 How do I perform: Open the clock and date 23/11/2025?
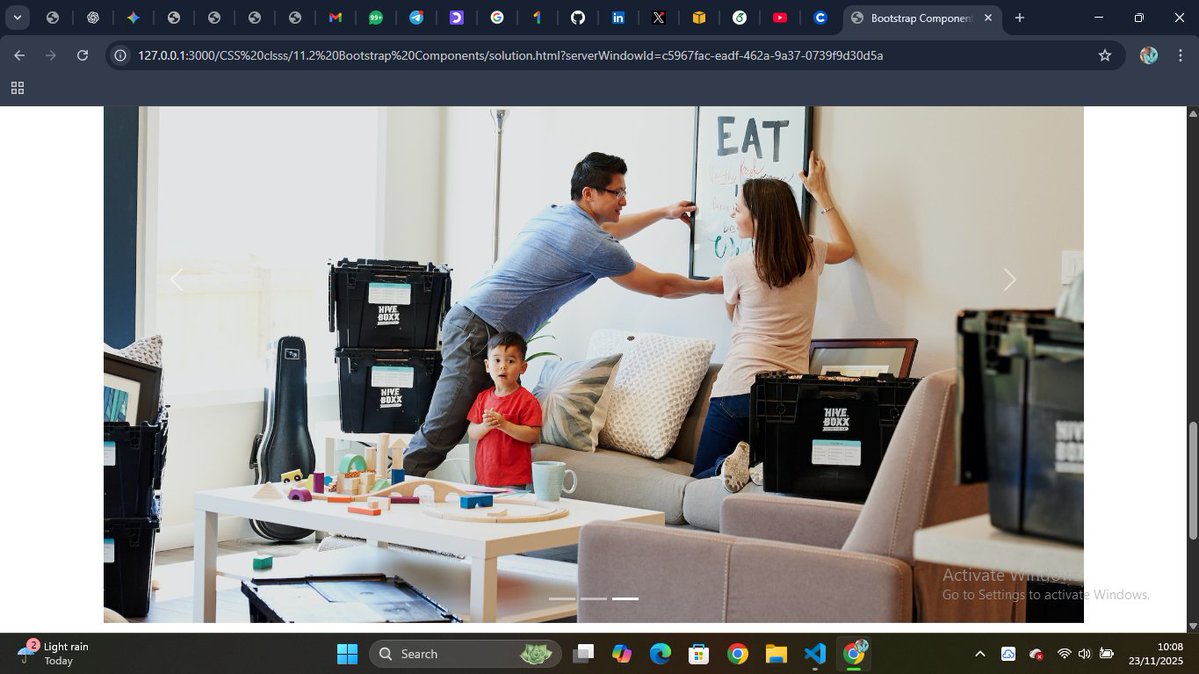coord(1155,653)
